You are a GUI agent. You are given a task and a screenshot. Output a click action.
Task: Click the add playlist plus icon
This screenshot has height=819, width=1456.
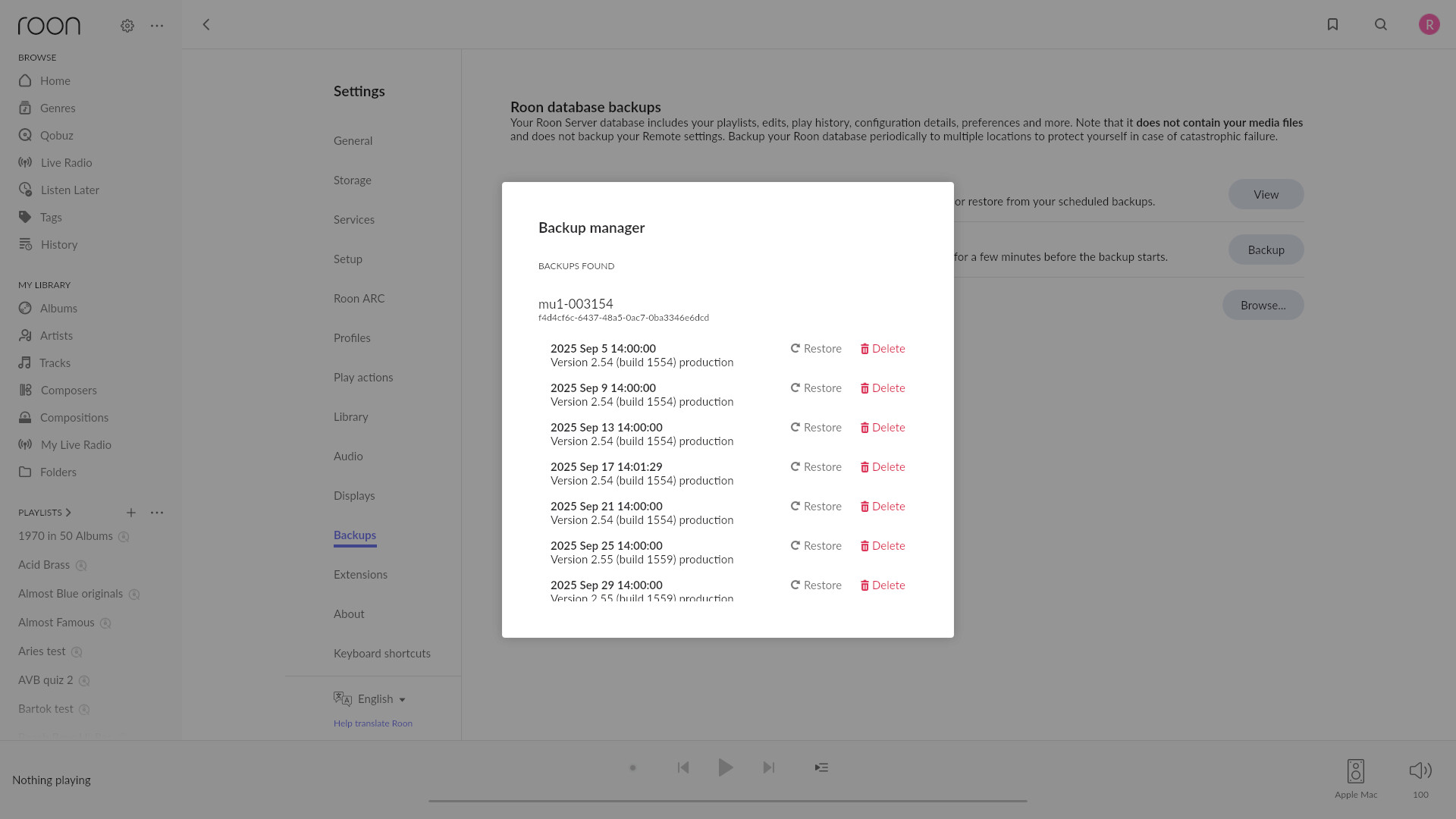131,513
